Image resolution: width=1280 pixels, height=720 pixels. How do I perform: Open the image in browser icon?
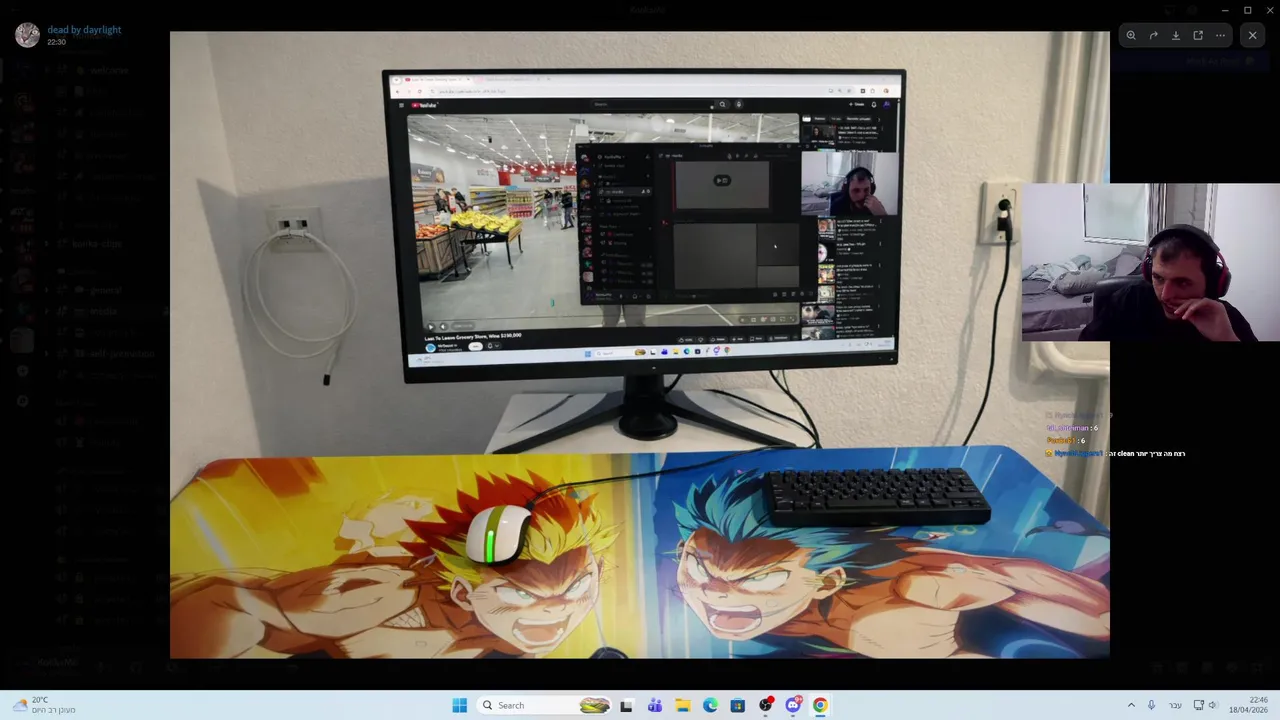tap(1198, 35)
